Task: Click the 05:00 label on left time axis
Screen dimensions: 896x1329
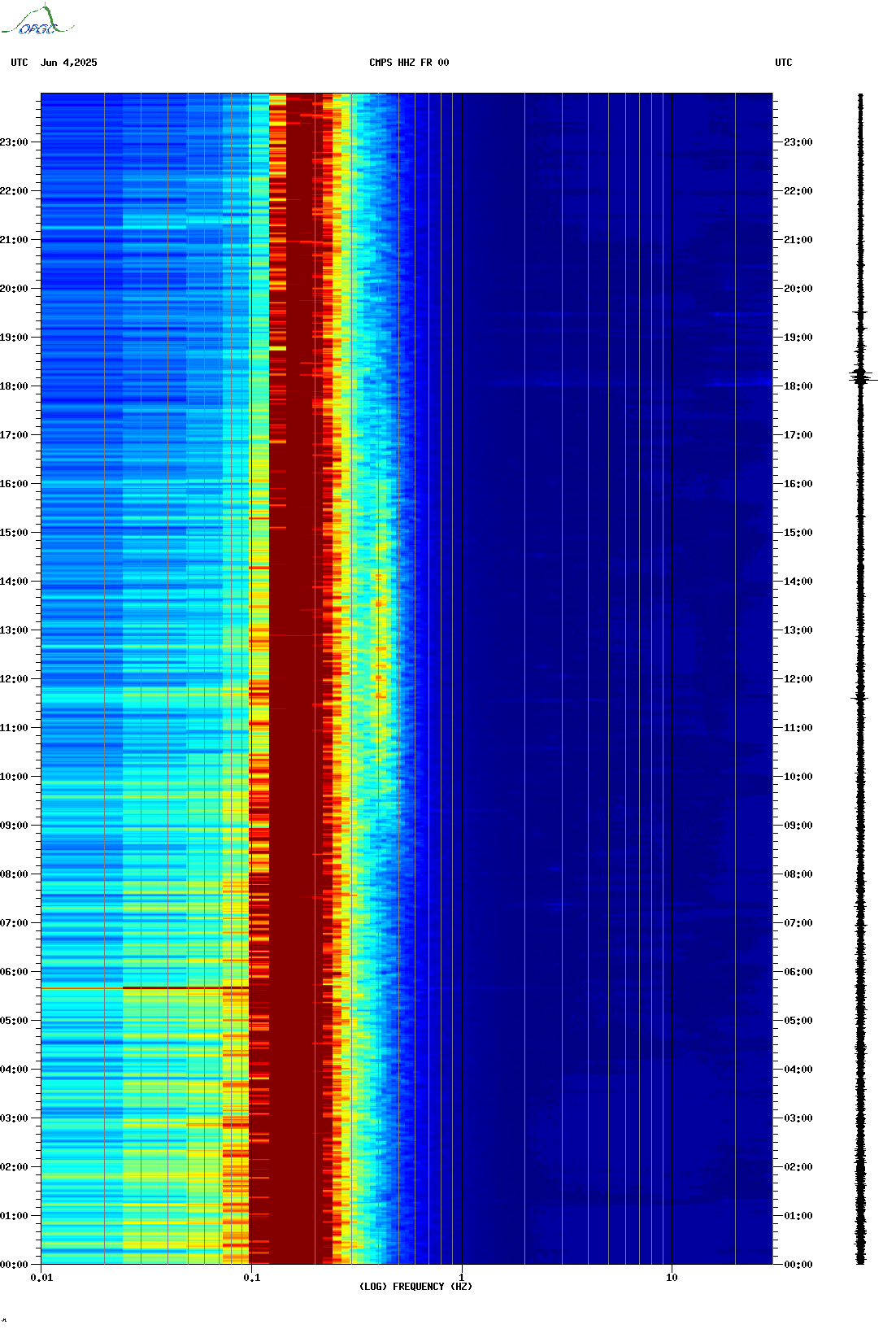Action: coord(15,1021)
